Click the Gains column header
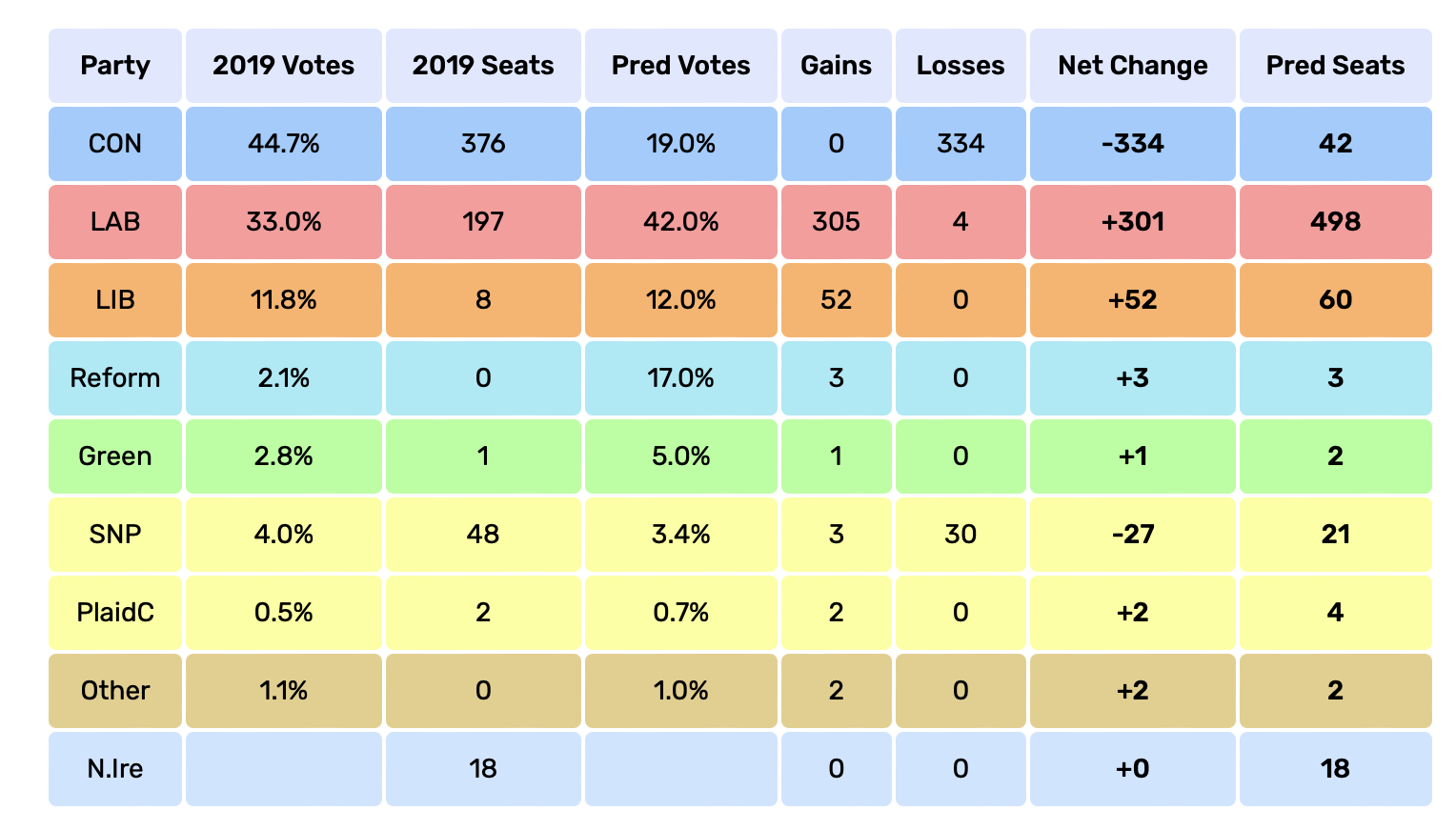Image resolution: width=1456 pixels, height=831 pixels. (x=836, y=66)
